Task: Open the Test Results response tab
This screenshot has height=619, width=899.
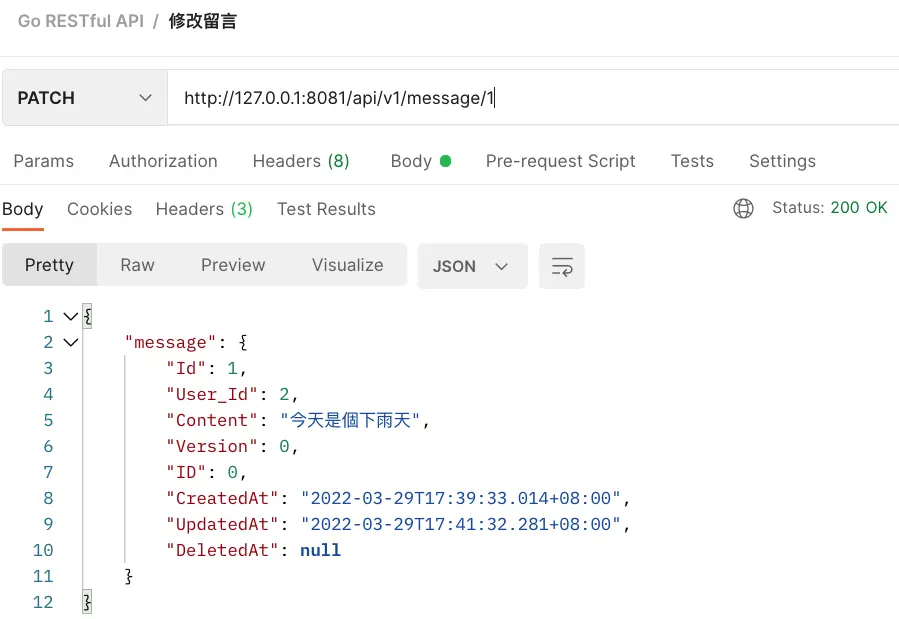Action: (x=326, y=209)
